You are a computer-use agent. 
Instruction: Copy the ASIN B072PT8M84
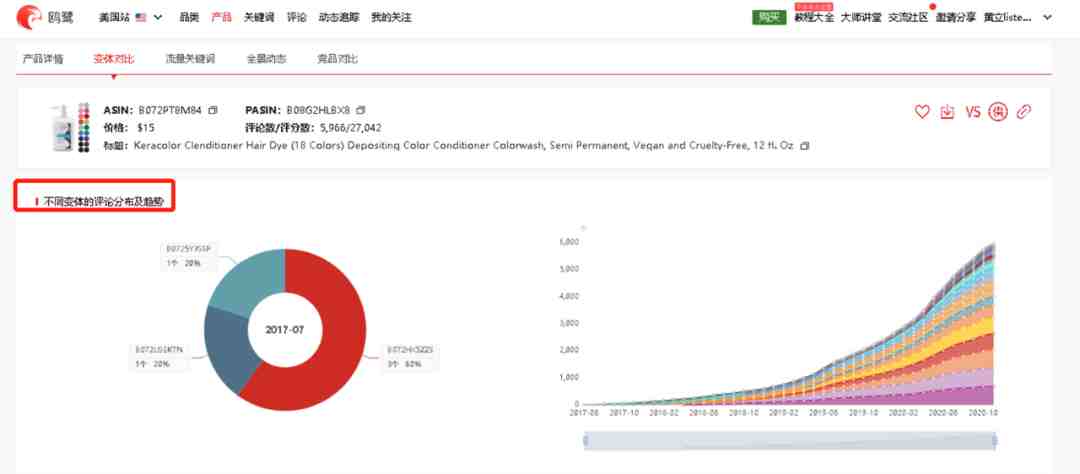tap(213, 110)
